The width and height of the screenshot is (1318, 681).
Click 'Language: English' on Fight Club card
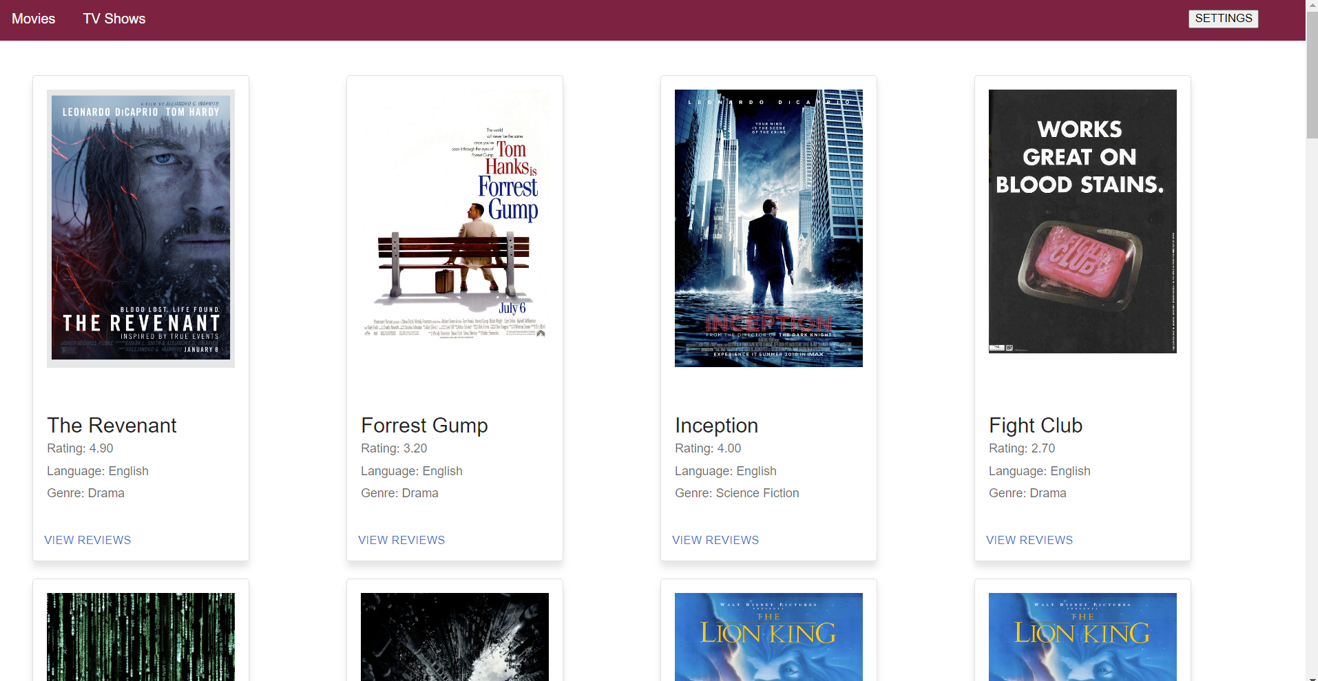pyautogui.click(x=1040, y=471)
